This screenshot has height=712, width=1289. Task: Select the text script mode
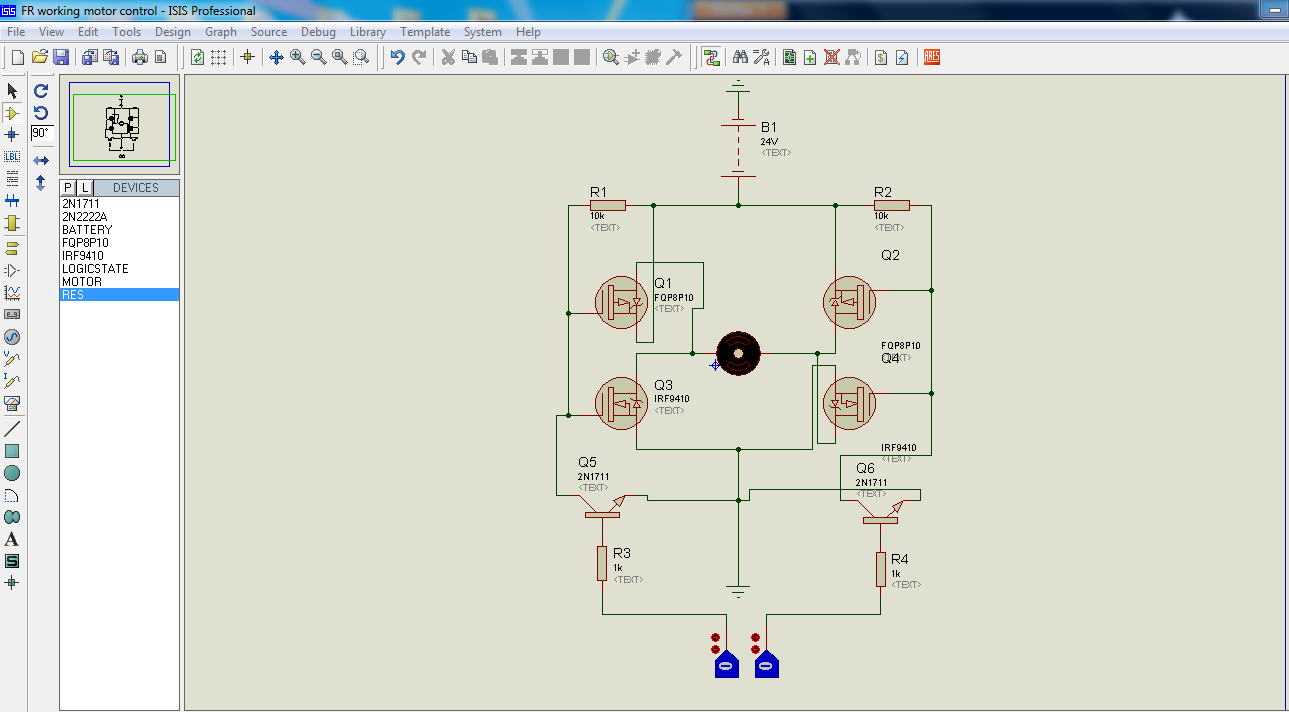(x=12, y=178)
